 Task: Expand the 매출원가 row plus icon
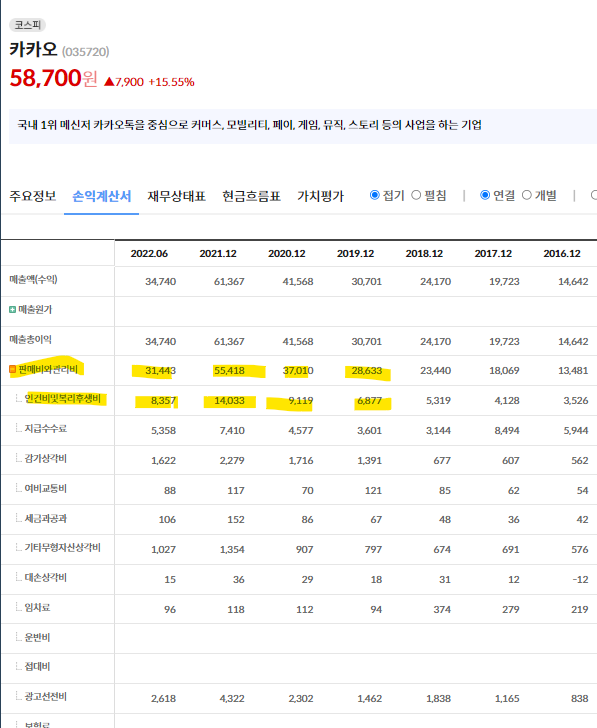click(13, 310)
